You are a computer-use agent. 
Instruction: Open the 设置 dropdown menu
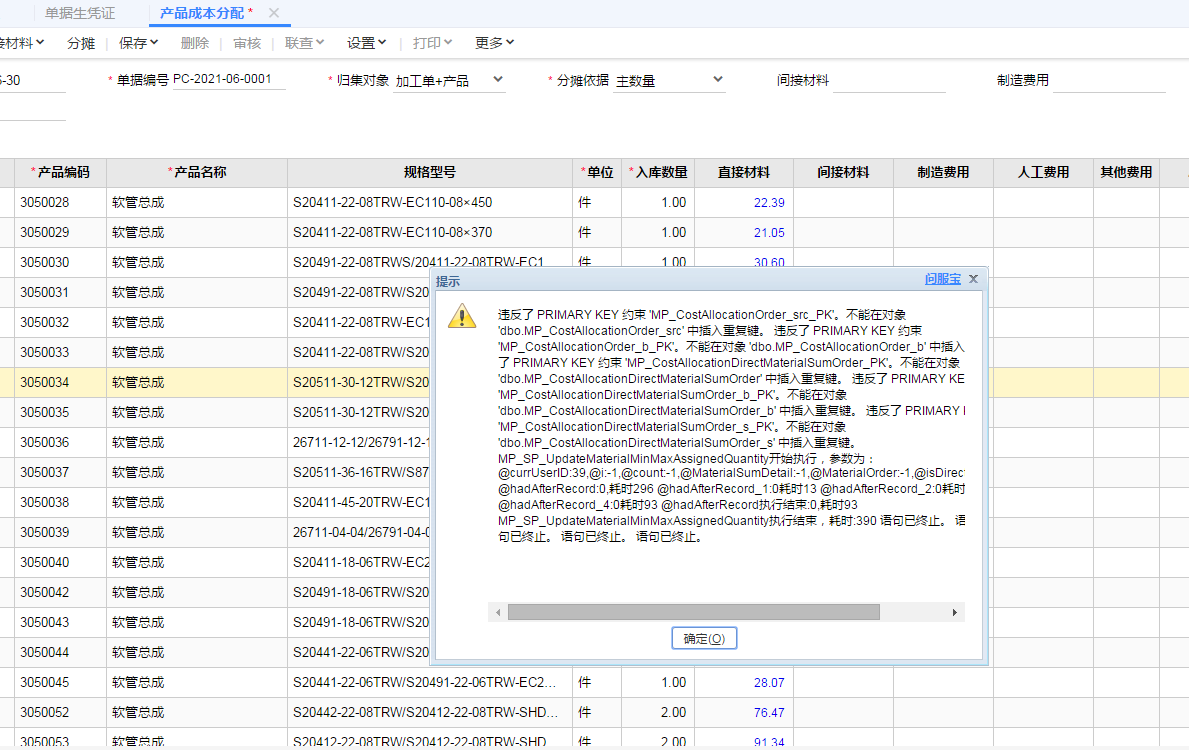(x=367, y=43)
